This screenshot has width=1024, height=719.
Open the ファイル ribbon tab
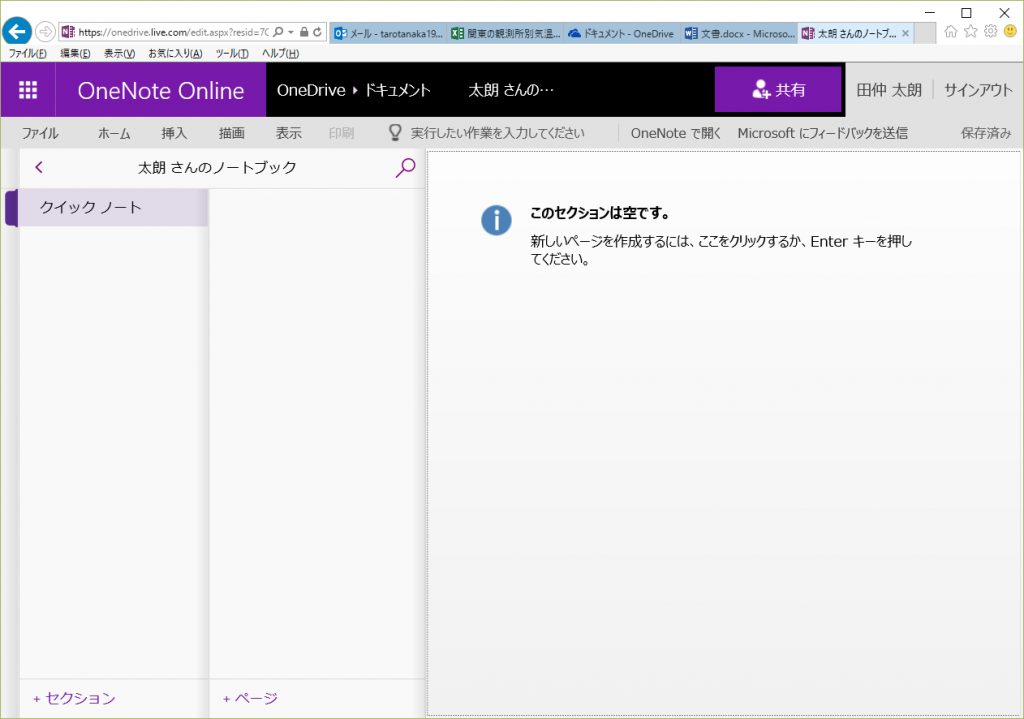click(x=40, y=133)
